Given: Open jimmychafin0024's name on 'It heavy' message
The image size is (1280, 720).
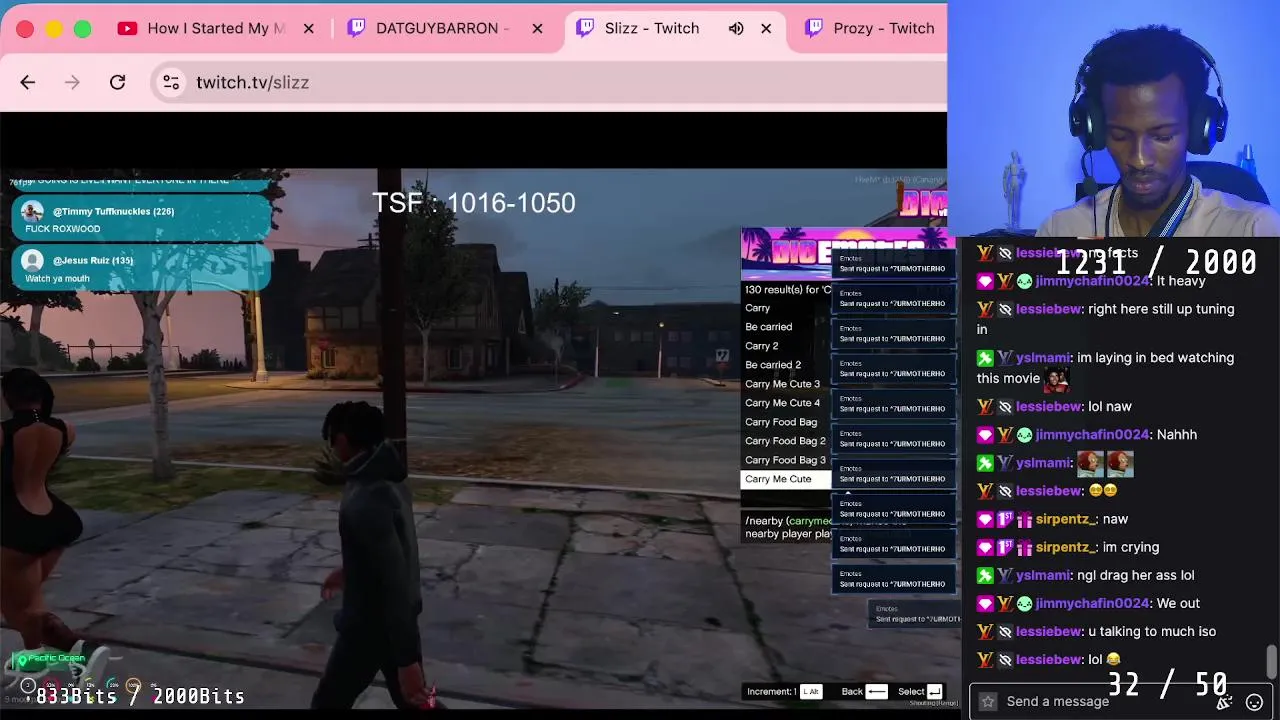Looking at the screenshot, I should (1092, 281).
